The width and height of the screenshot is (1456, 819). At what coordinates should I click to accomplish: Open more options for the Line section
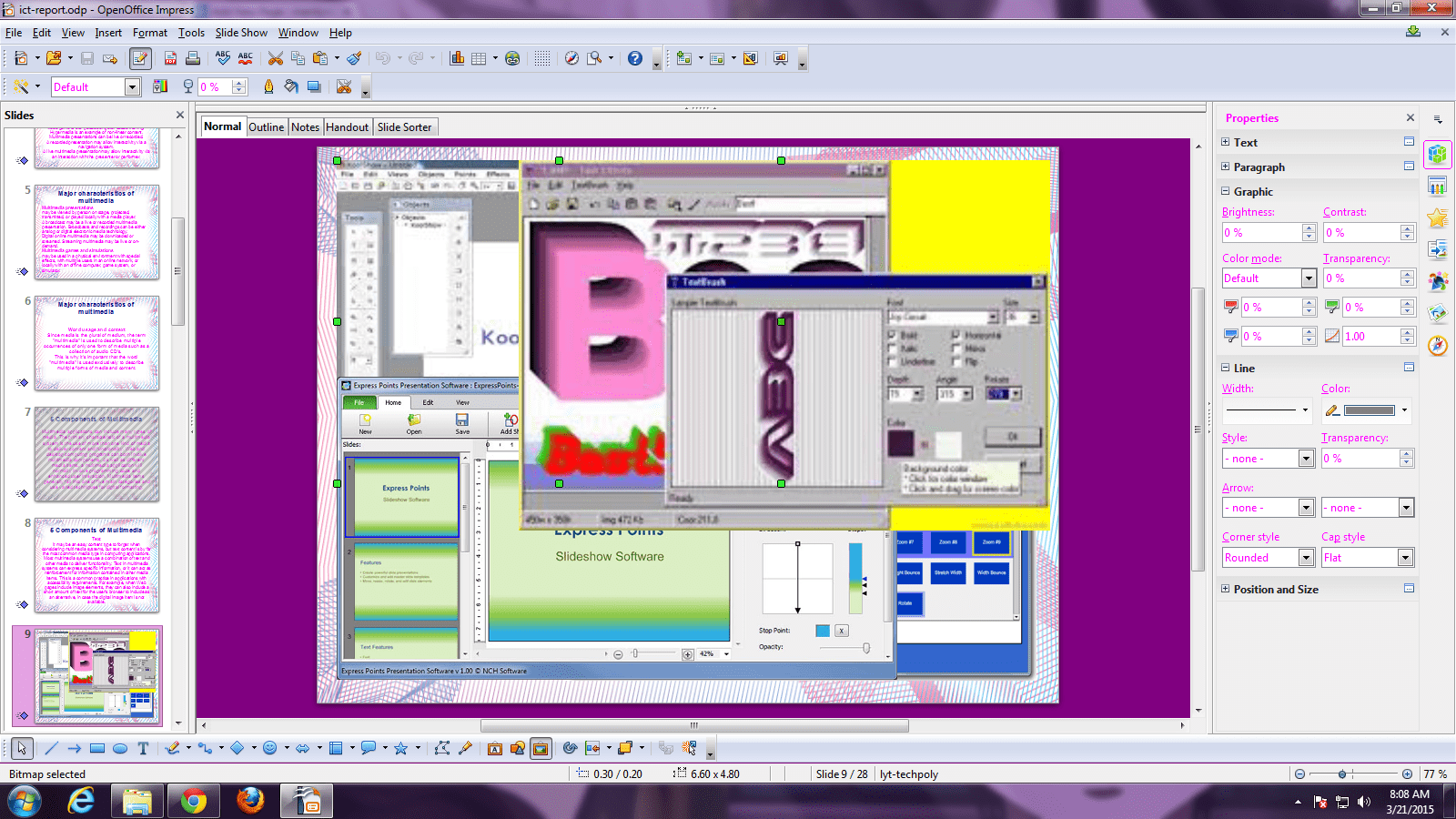[1409, 368]
